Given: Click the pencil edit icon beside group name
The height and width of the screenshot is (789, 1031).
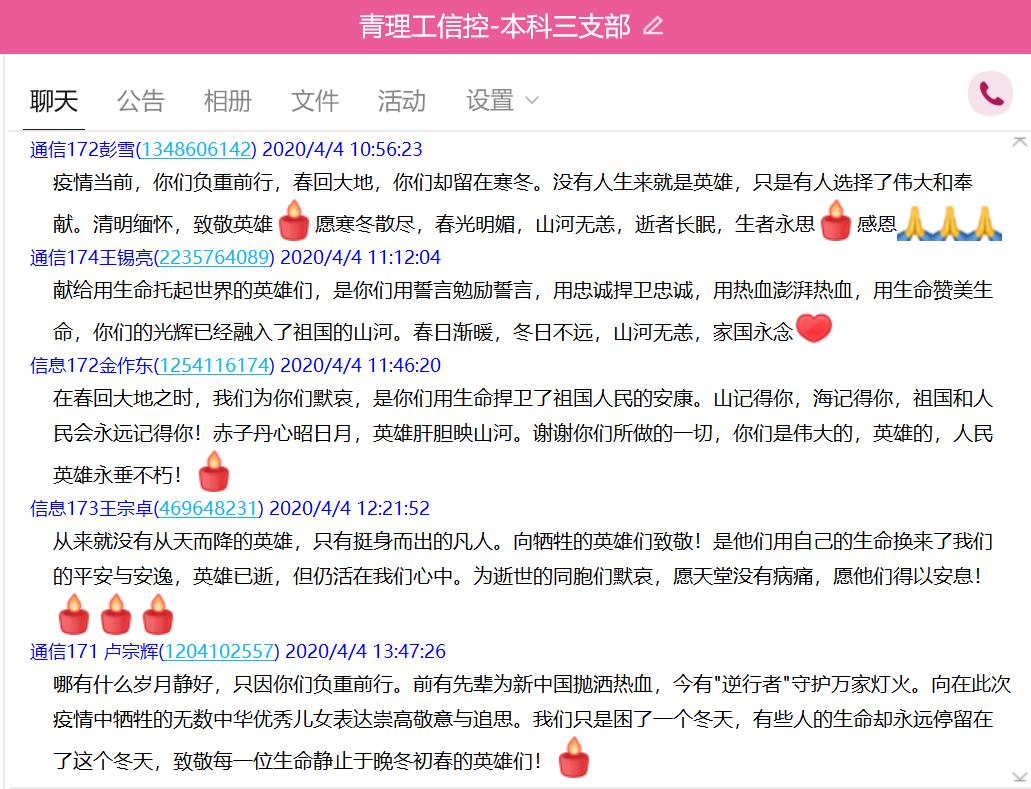Looking at the screenshot, I should [653, 26].
